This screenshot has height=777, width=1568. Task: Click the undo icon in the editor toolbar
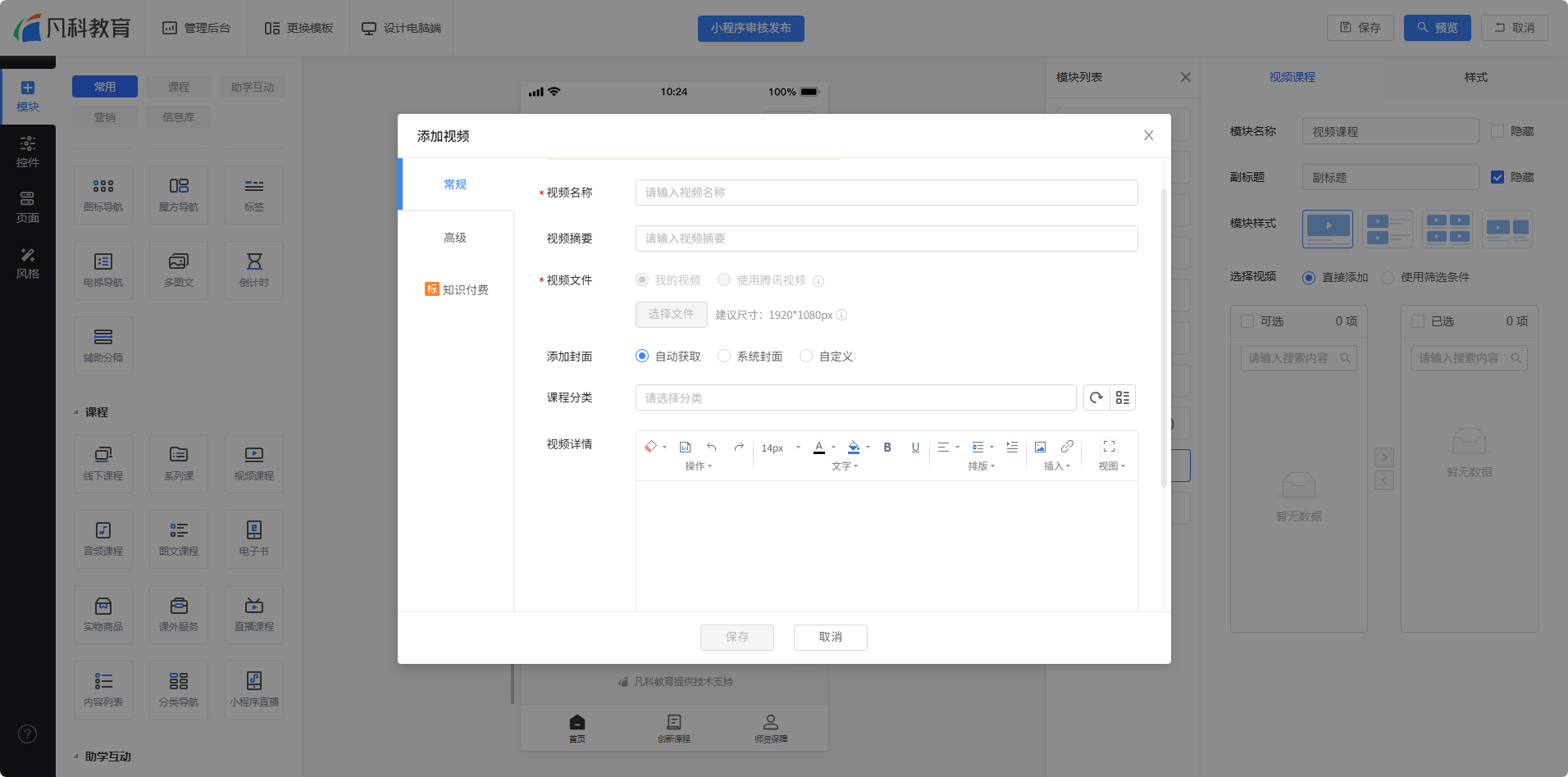[x=712, y=447]
